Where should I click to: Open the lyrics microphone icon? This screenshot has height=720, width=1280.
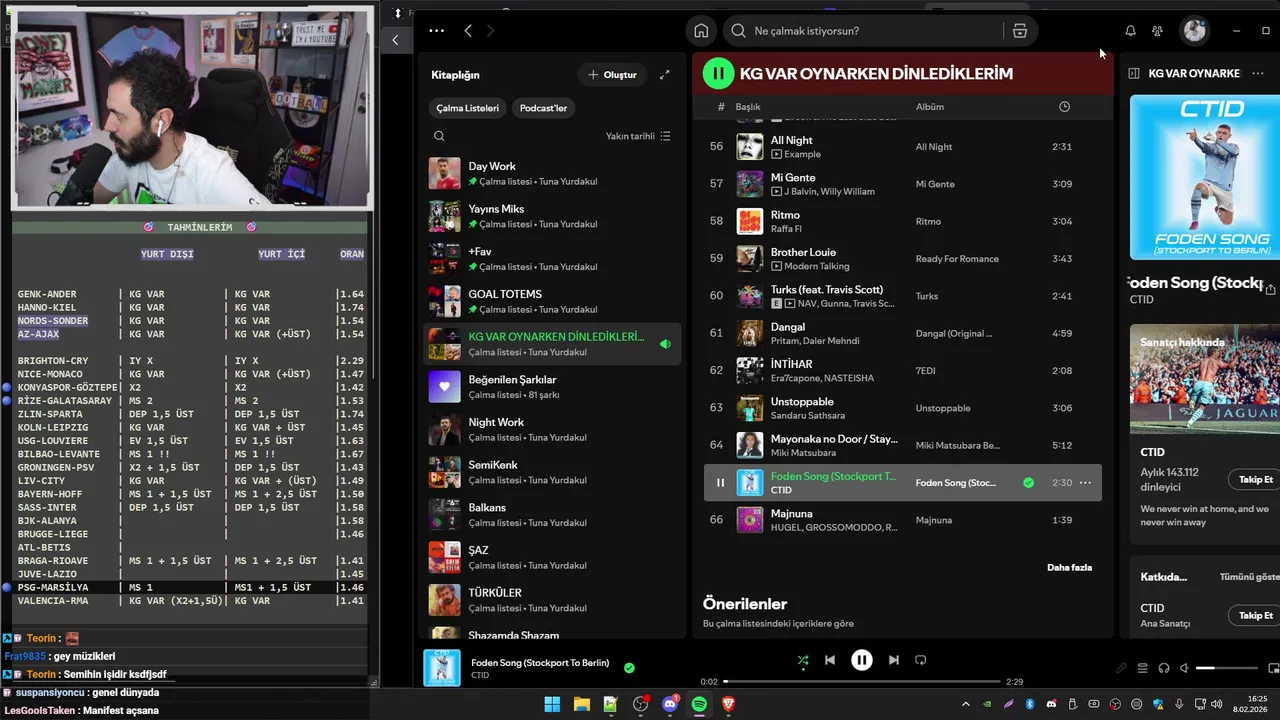[x=1121, y=668]
